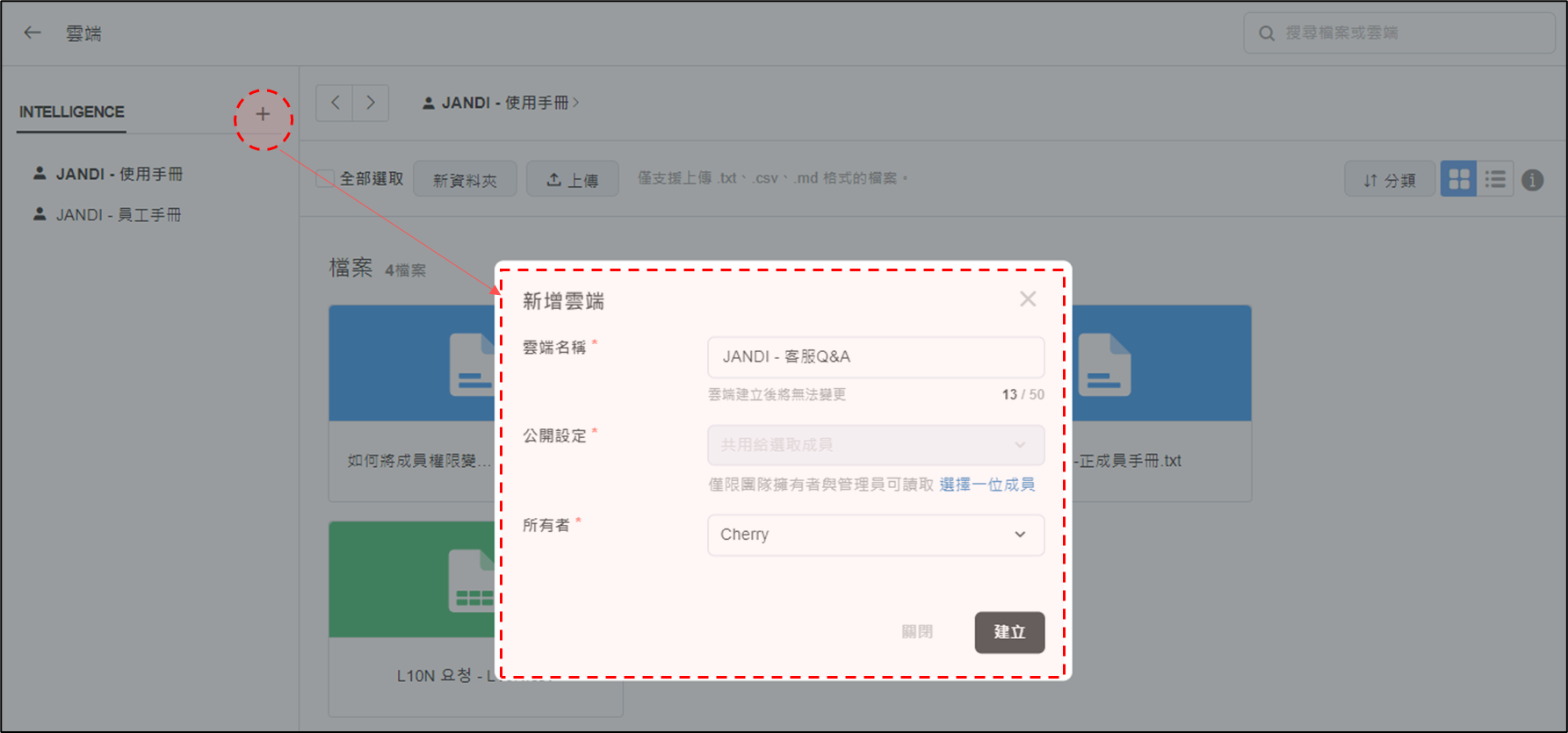The height and width of the screenshot is (733, 1568).
Task: Click the 雲端建立後將無法變更 hint text
Action: pyautogui.click(x=777, y=395)
